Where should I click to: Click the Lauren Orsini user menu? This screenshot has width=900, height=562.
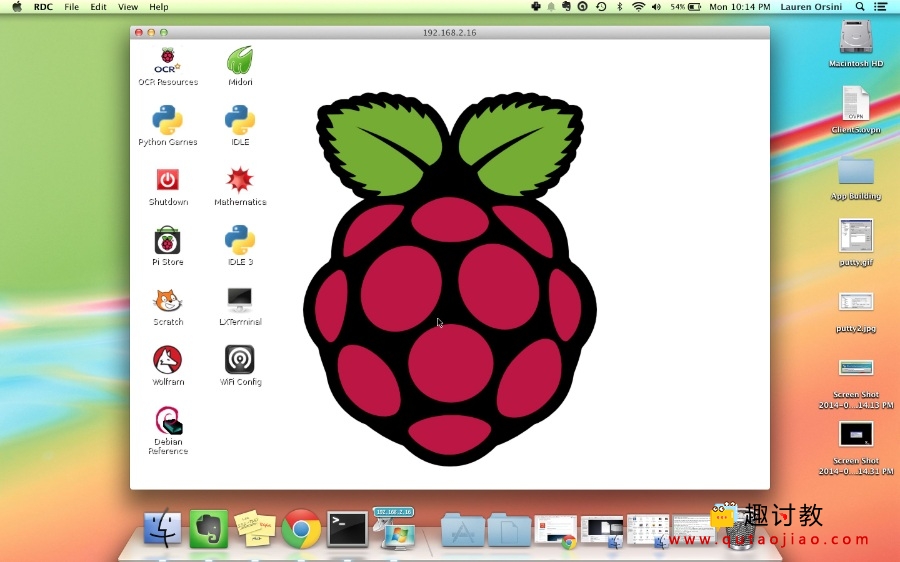pos(811,7)
